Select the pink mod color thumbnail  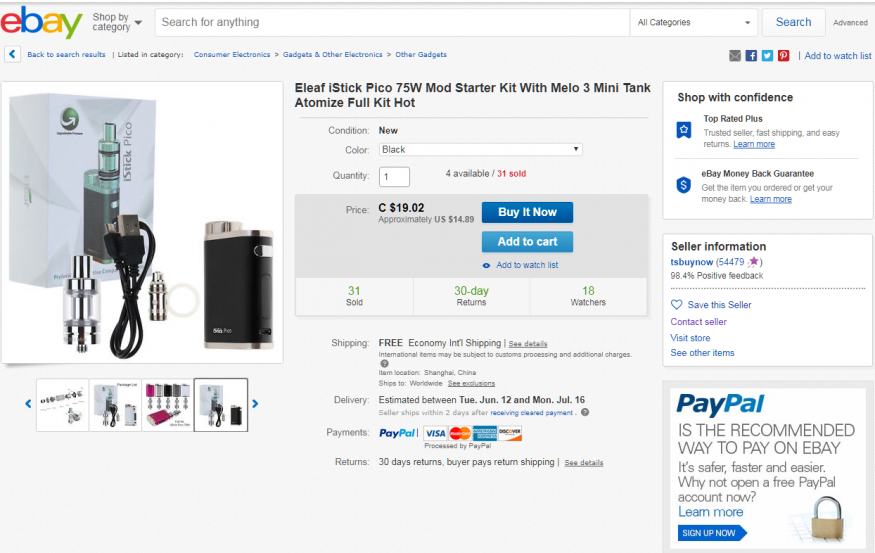coord(166,404)
